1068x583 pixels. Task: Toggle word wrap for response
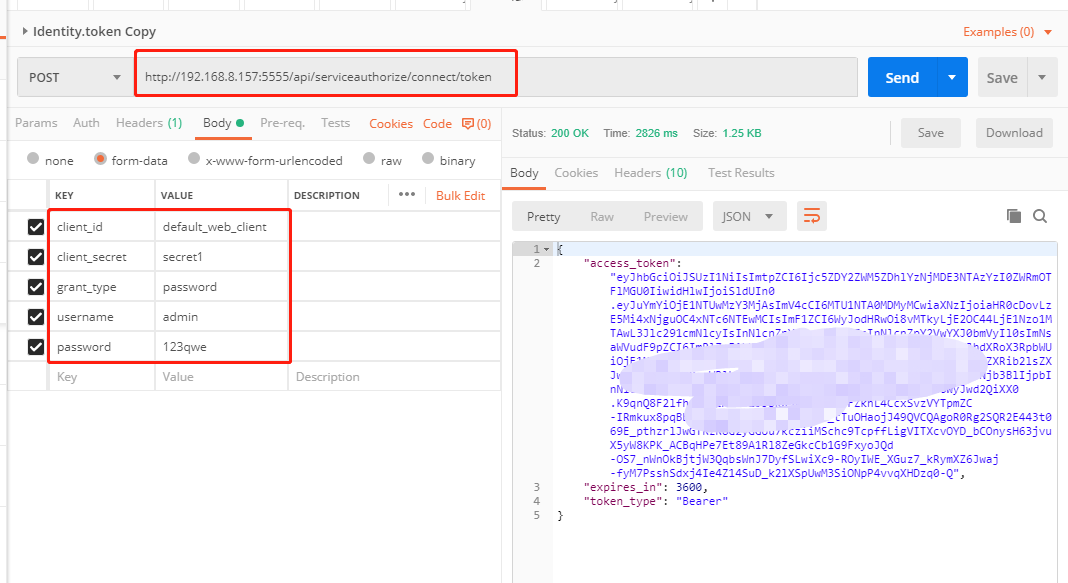coord(811,217)
